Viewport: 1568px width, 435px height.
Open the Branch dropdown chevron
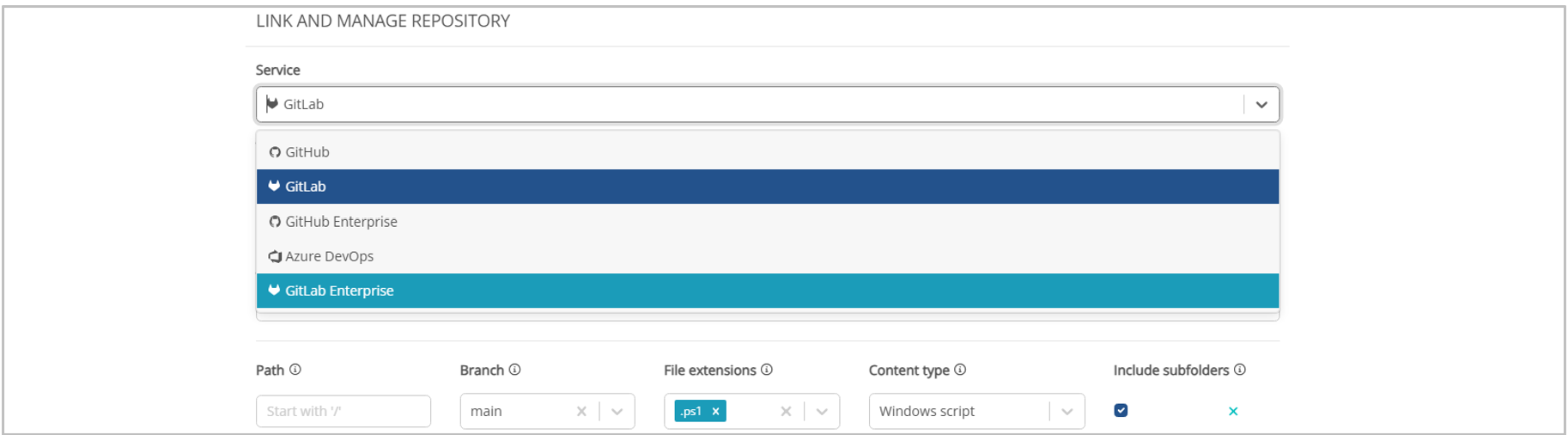tap(617, 411)
